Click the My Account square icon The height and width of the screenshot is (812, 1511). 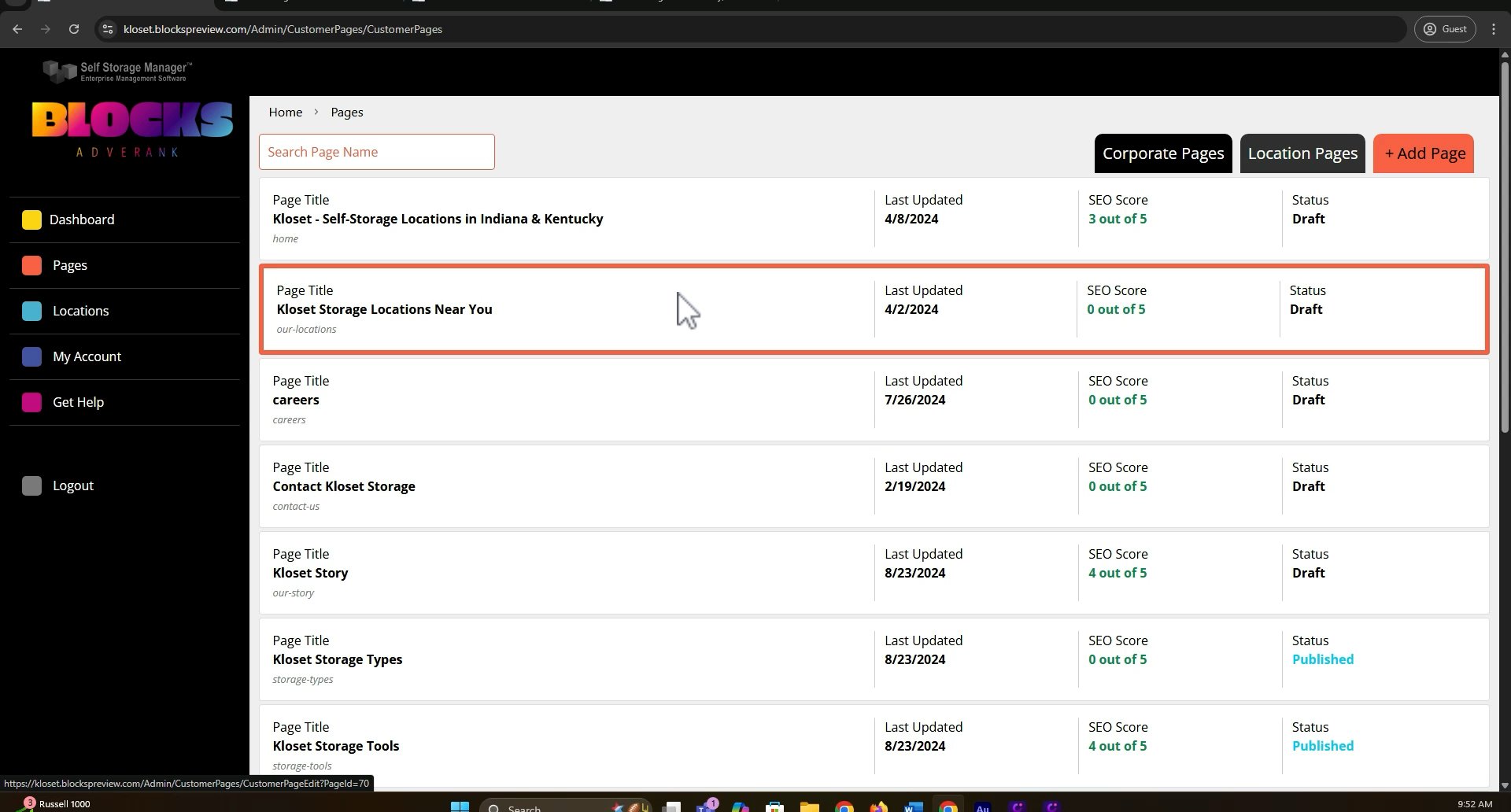pyautogui.click(x=31, y=356)
